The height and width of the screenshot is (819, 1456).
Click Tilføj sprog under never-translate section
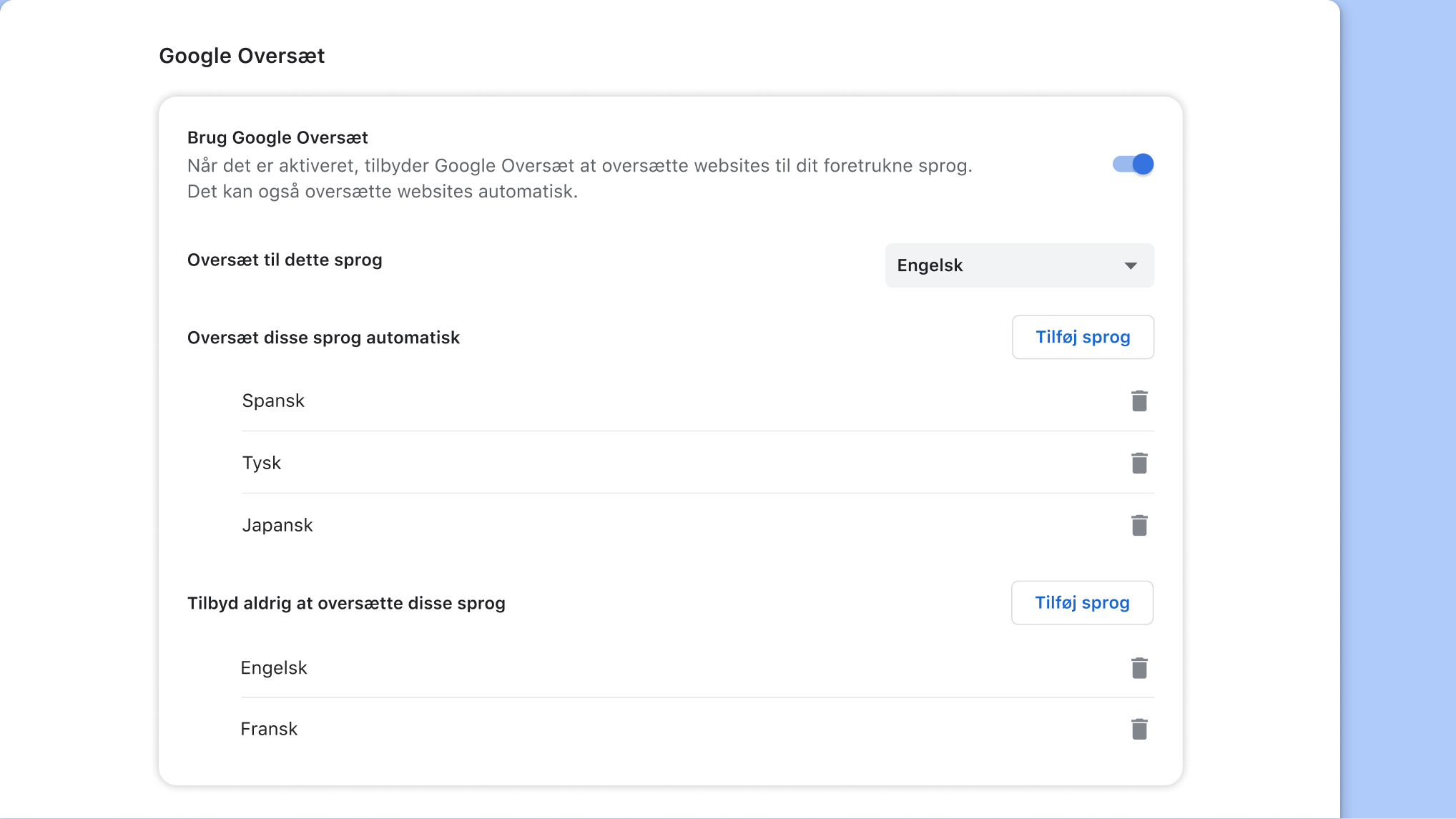(1081, 602)
